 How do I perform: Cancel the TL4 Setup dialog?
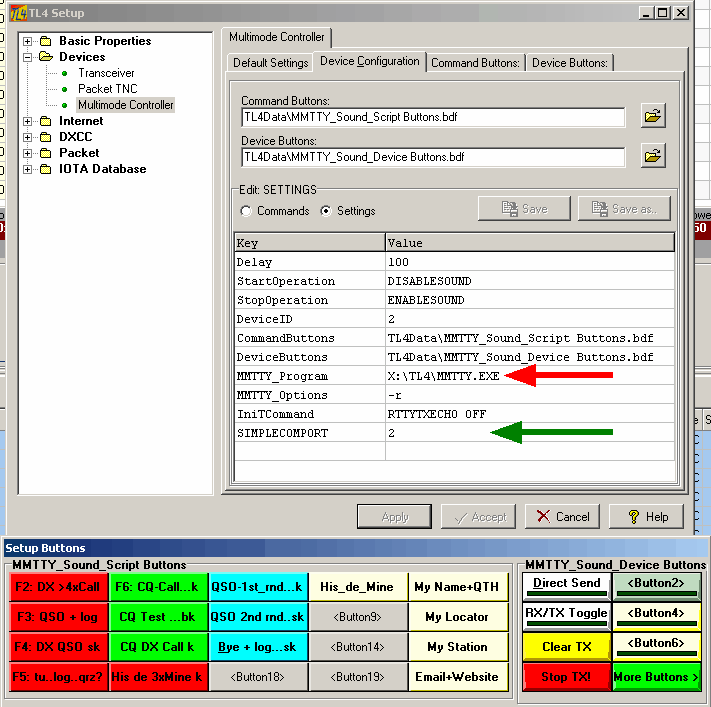(x=562, y=517)
